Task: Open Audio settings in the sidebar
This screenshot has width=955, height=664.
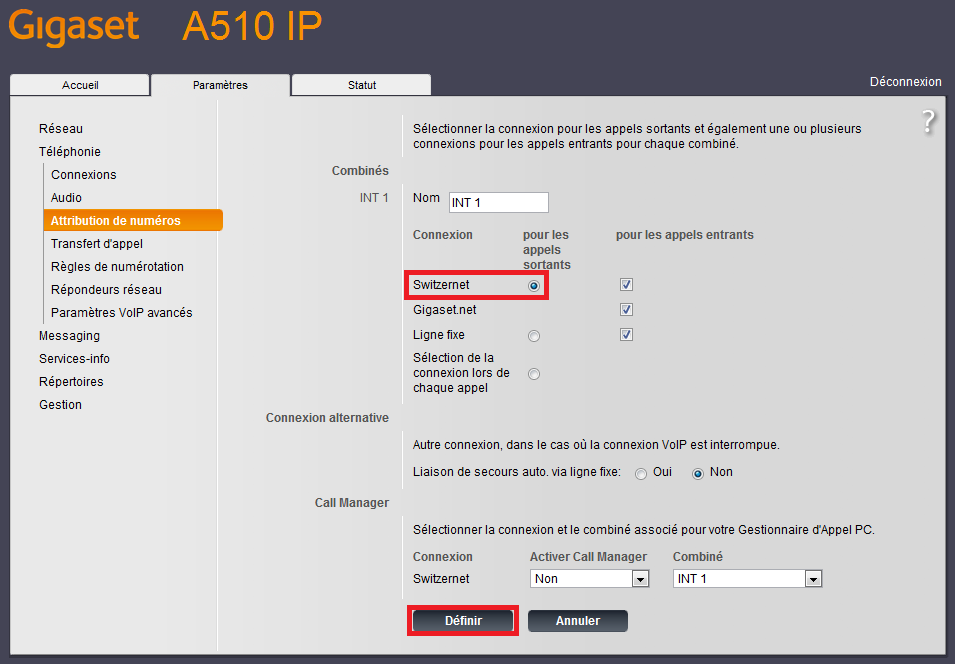Action: 66,198
